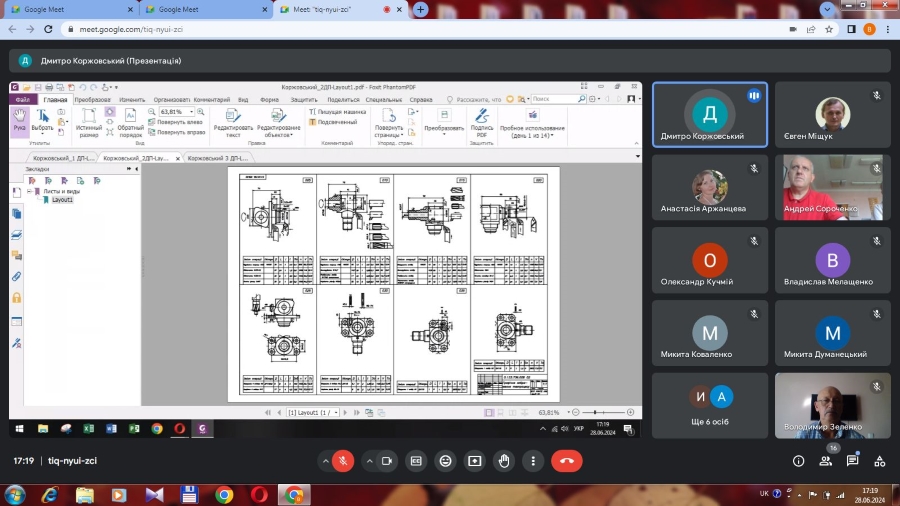Expand microphone audio settings arrow
Image resolution: width=900 pixels, height=506 pixels.
326,461
